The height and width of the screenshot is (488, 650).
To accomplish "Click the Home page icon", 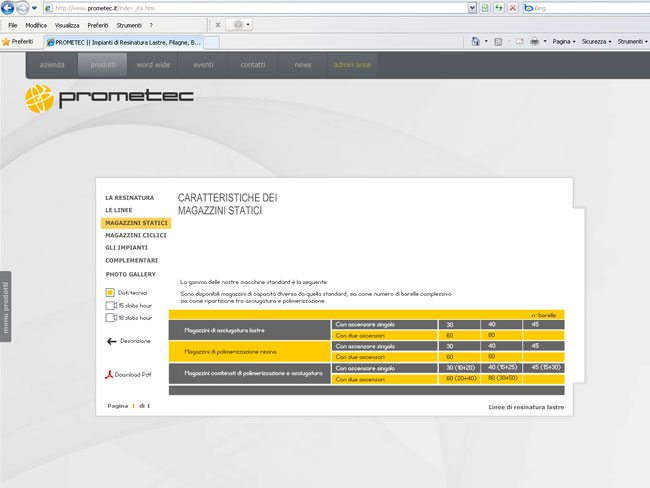I will (x=475, y=41).
